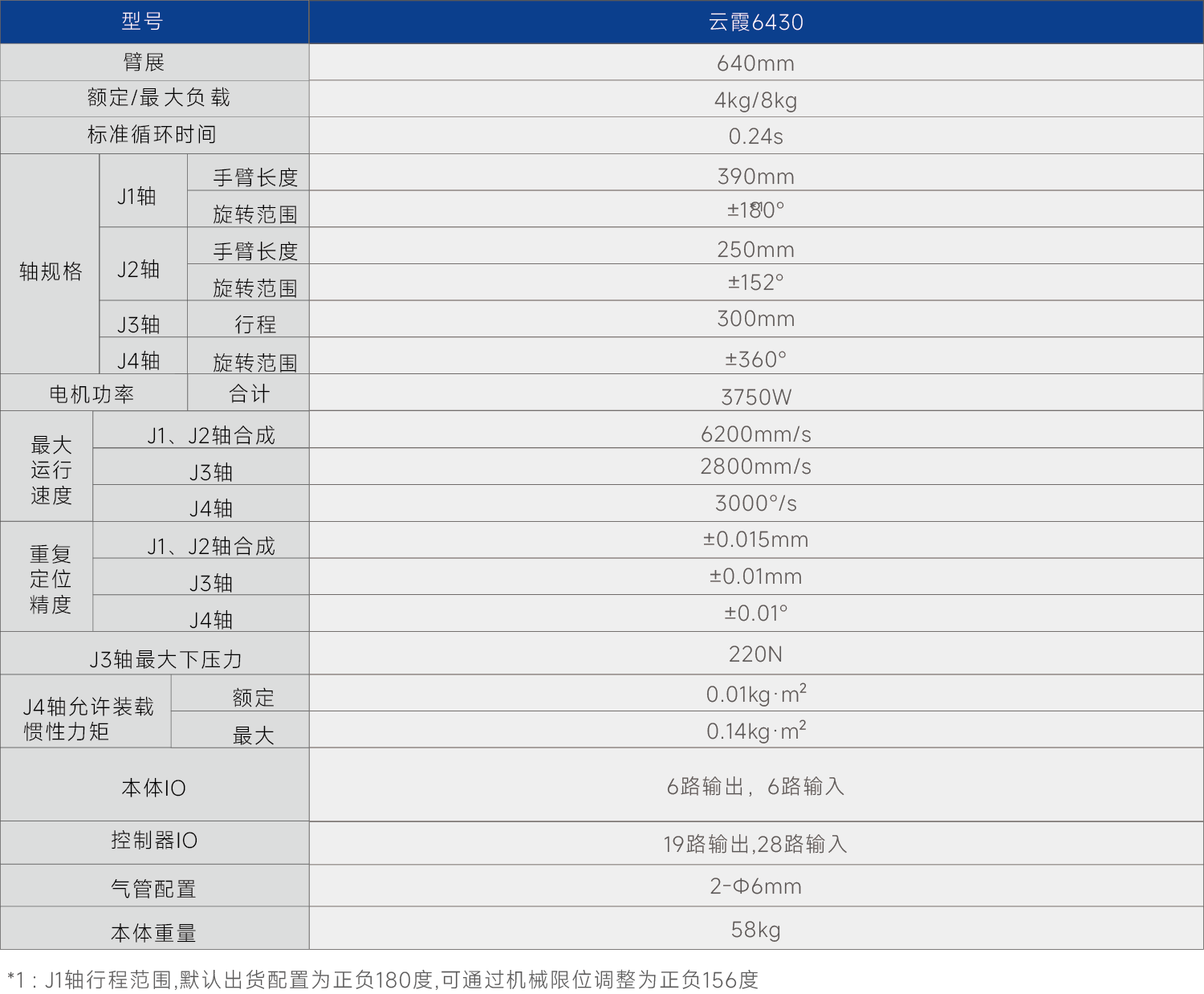Viewport: 1204px width, 994px height.
Task: Click the model name '云霞6430'
Action: pos(755,22)
